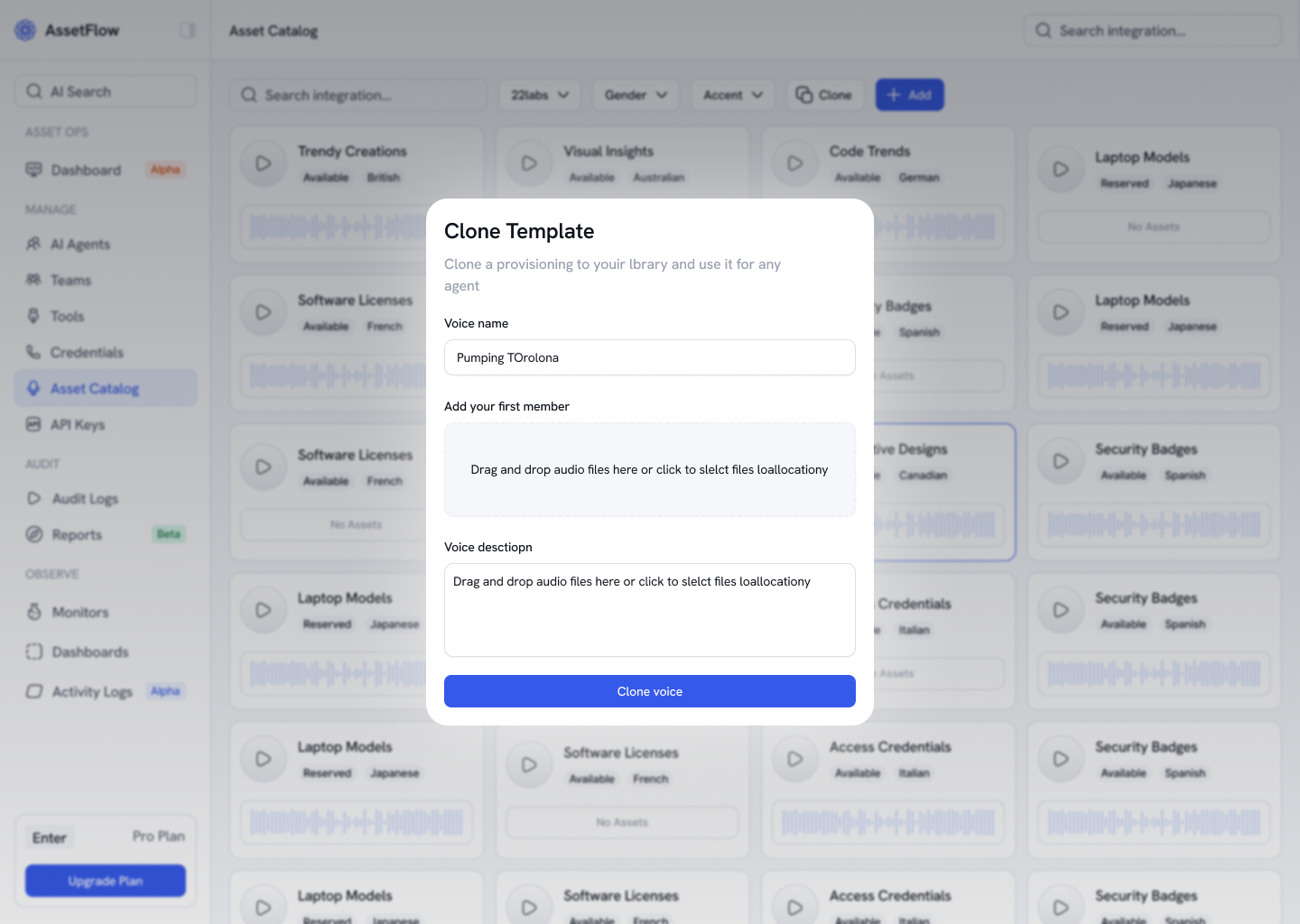Viewport: 1300px width, 924px height.
Task: Click the Monitors icon
Action: coord(34,612)
